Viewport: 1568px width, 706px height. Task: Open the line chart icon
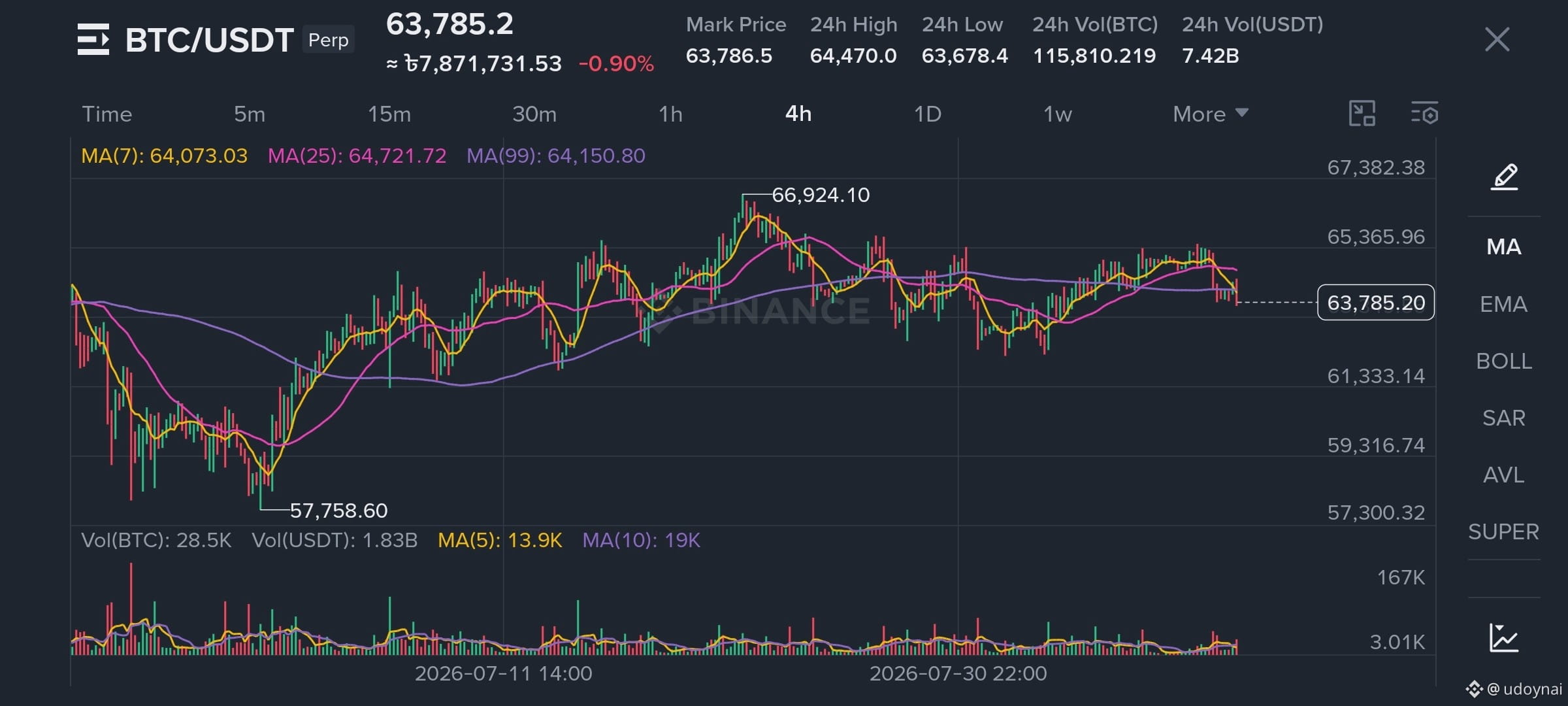(1504, 638)
